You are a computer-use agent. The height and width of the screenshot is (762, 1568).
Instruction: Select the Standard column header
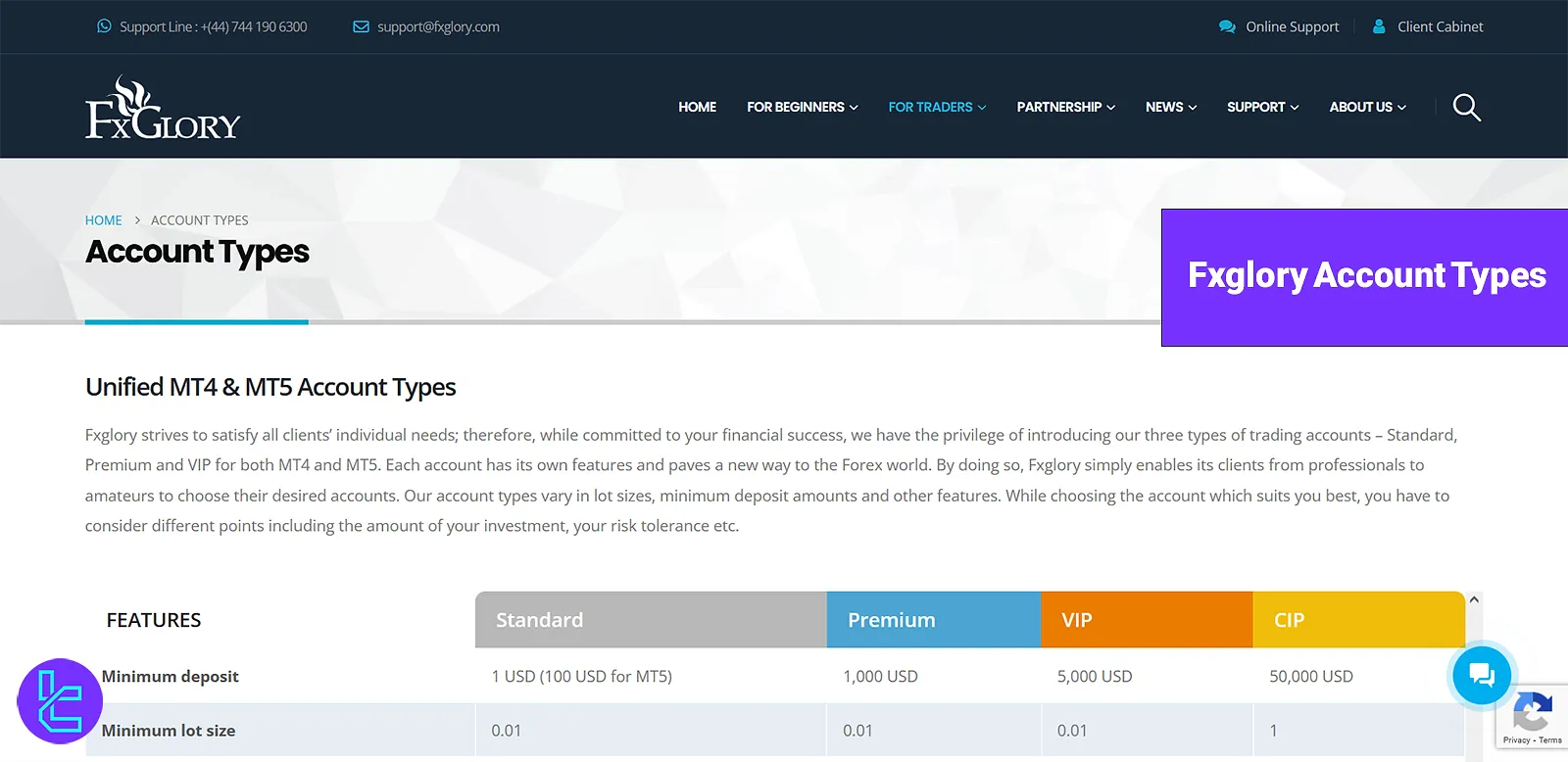pos(651,619)
